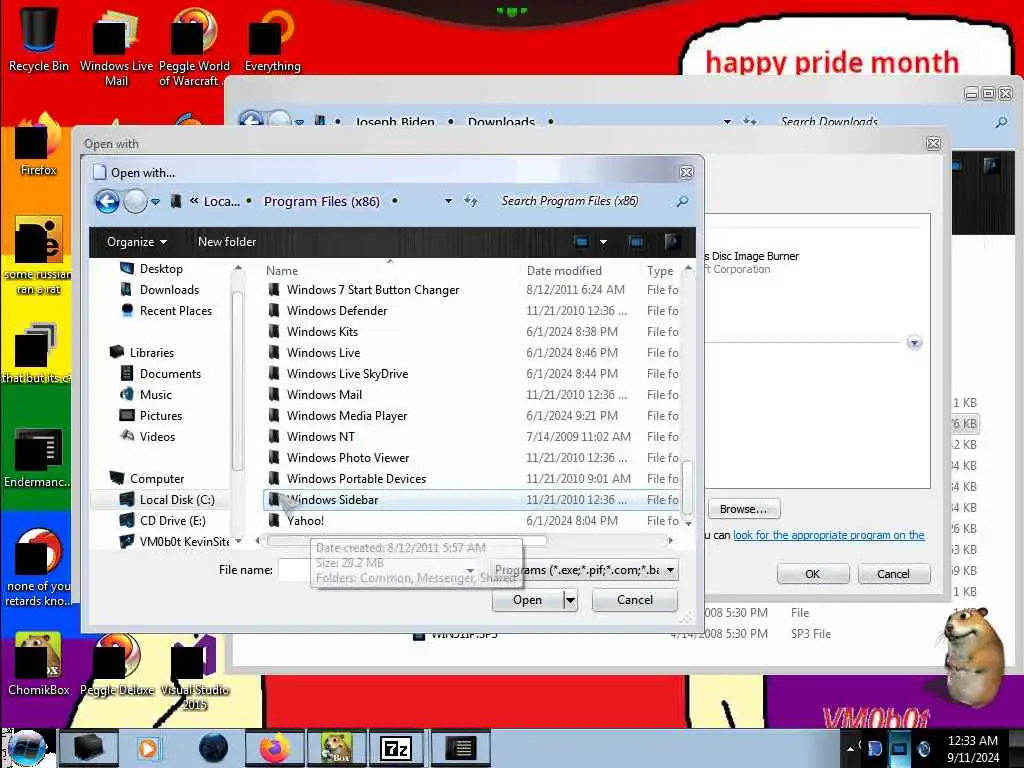This screenshot has height=768, width=1024.
Task: Select Computer in the navigation pane
Action: point(157,479)
